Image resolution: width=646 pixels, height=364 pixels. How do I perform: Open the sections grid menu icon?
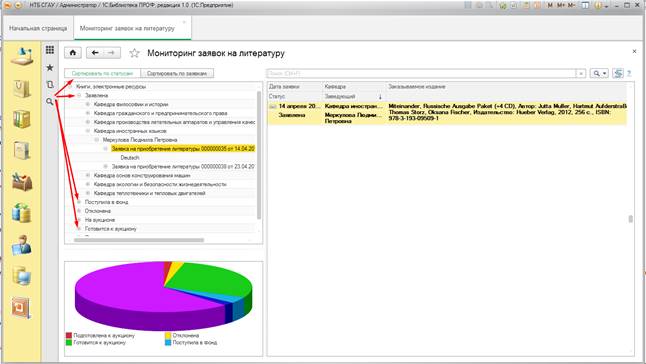click(x=50, y=50)
